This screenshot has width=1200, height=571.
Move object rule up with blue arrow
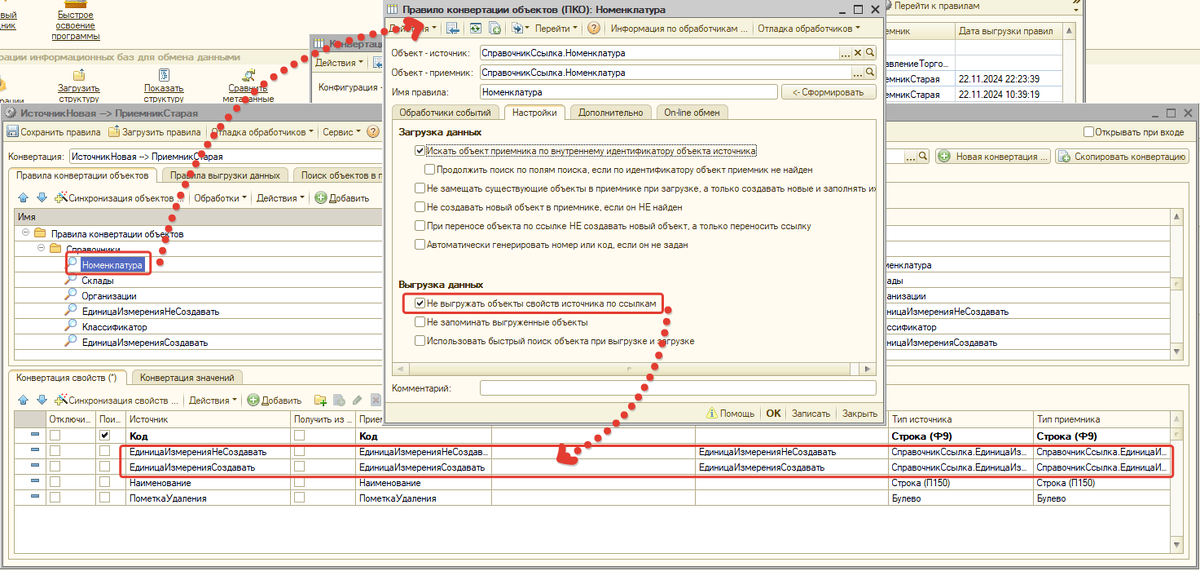[x=23, y=198]
